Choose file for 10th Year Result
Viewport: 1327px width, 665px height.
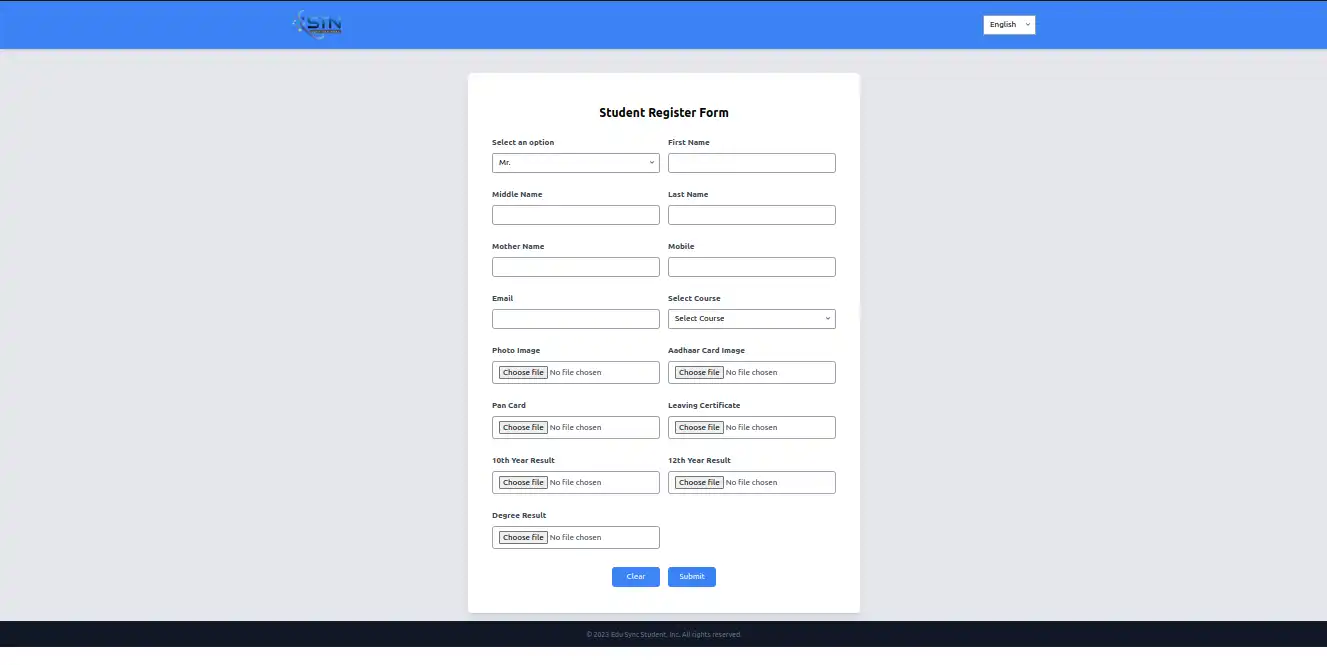[x=523, y=482]
